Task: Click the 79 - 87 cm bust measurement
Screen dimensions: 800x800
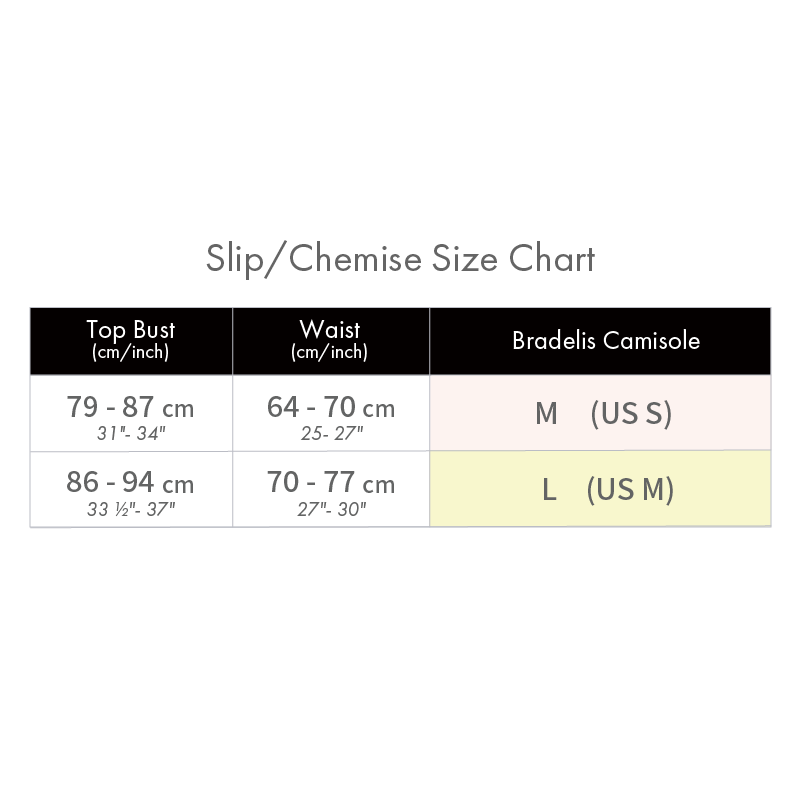Action: [x=130, y=408]
